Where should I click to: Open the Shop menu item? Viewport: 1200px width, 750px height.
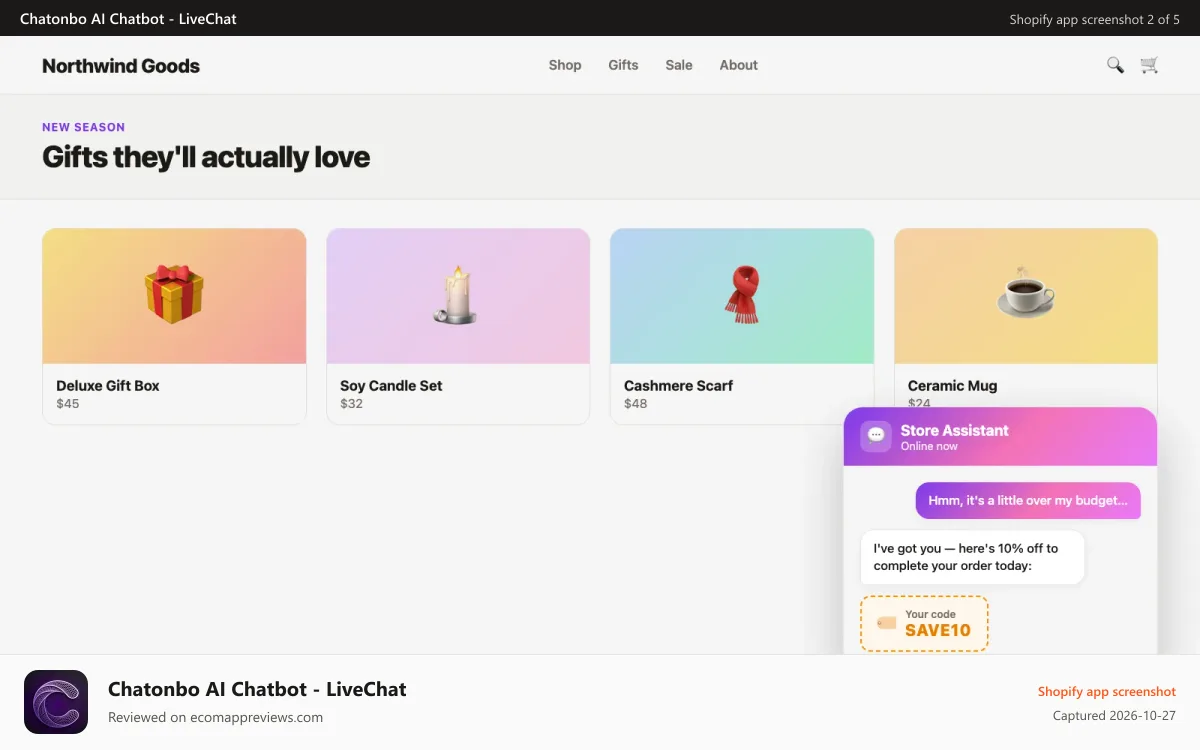click(x=565, y=65)
